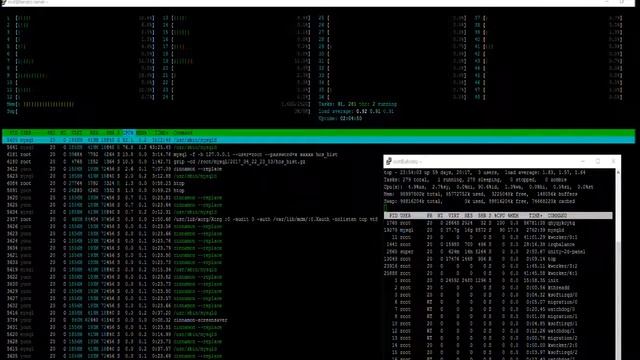Click the MEM% column header in htop
Viewport: 640px width, 360px height.
(x=142, y=133)
